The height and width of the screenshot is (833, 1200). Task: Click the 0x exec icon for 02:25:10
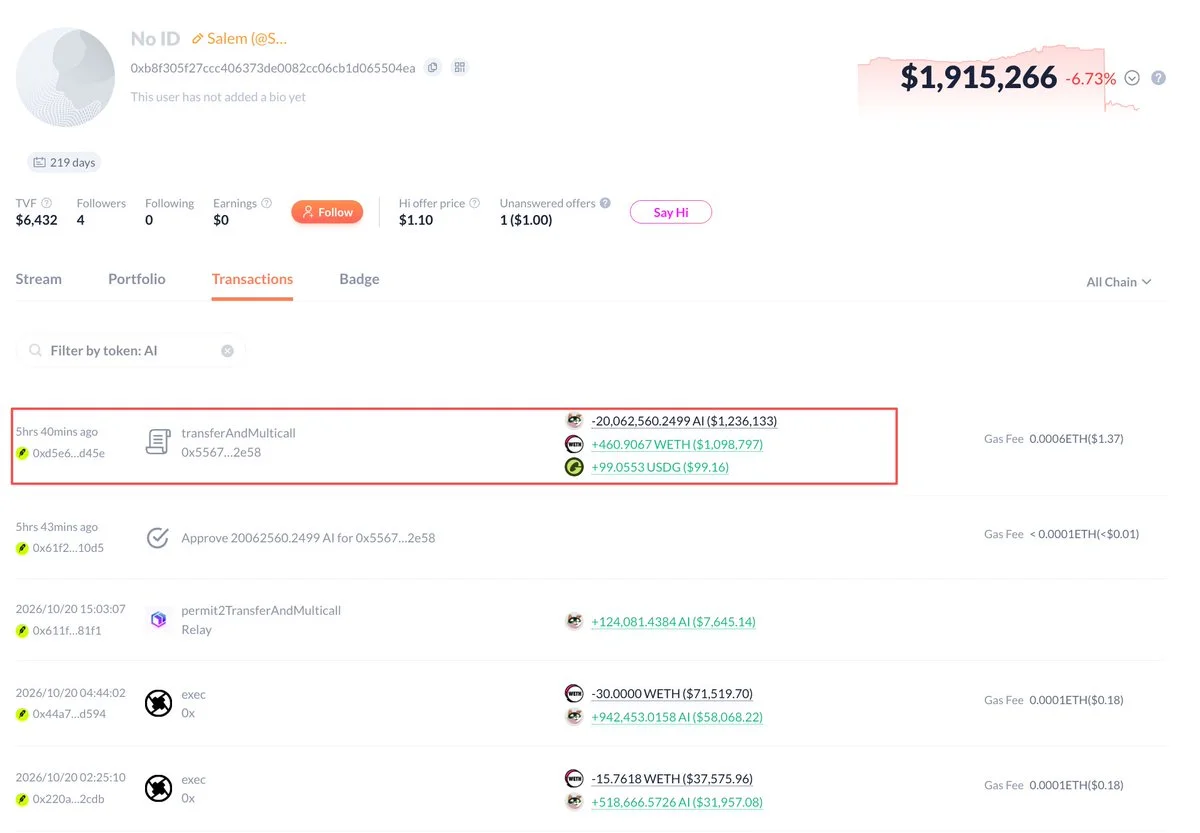158,789
